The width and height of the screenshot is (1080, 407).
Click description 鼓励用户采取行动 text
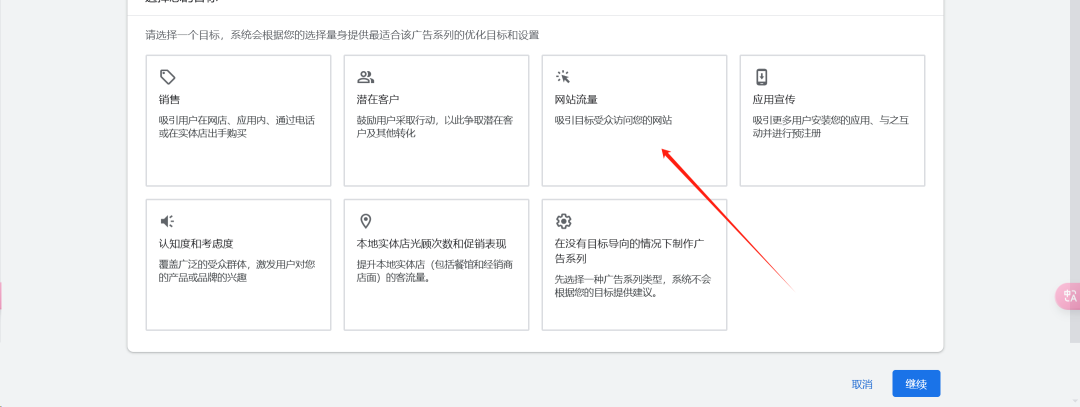(x=435, y=127)
